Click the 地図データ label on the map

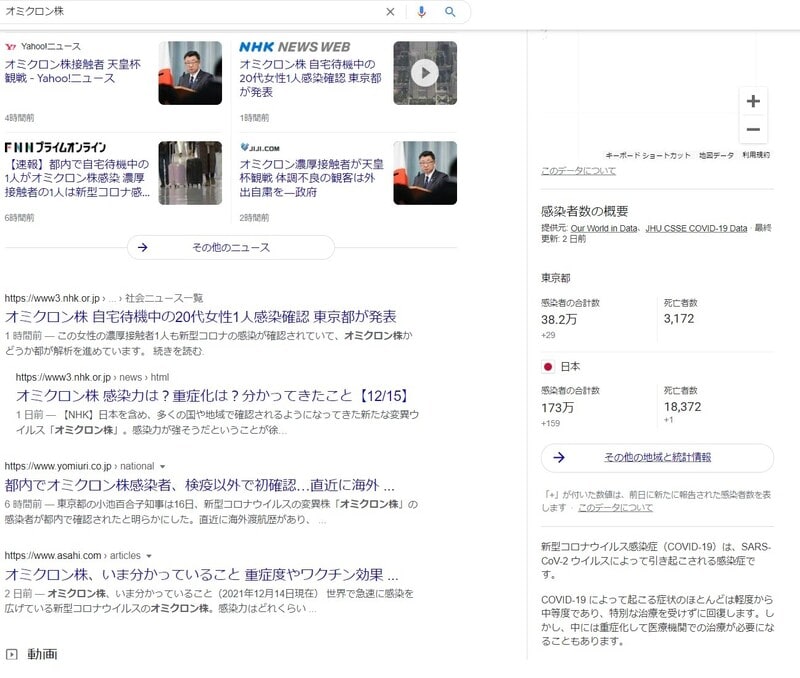[716, 155]
